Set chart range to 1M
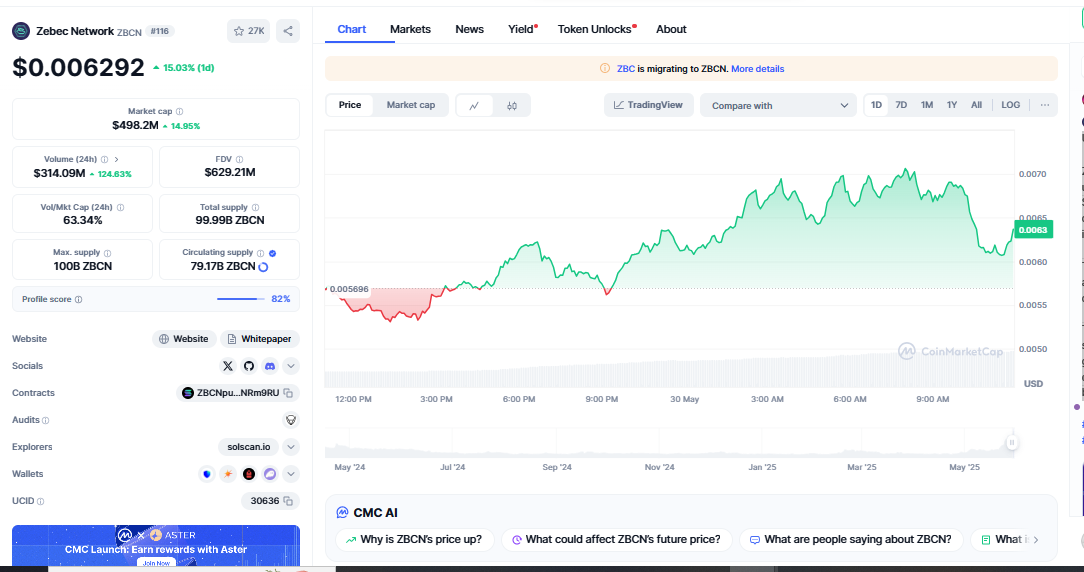Image resolution: width=1084 pixels, height=572 pixels. click(x=927, y=105)
